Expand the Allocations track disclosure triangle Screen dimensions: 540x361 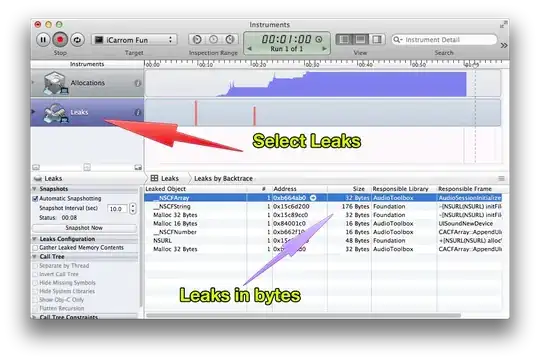[x=33, y=83]
